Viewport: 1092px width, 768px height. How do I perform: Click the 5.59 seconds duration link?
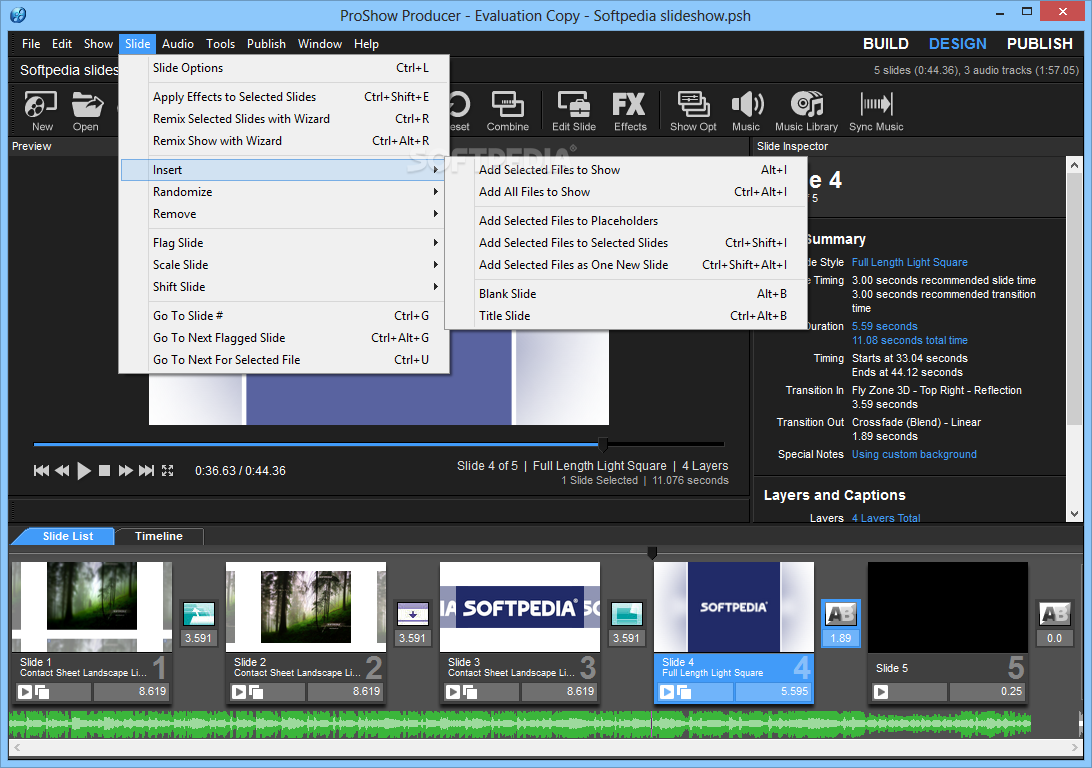tap(884, 327)
